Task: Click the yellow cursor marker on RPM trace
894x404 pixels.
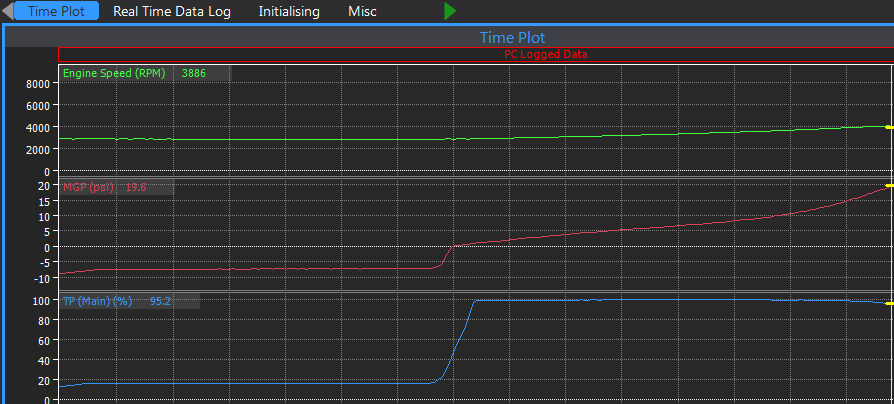Action: click(889, 127)
